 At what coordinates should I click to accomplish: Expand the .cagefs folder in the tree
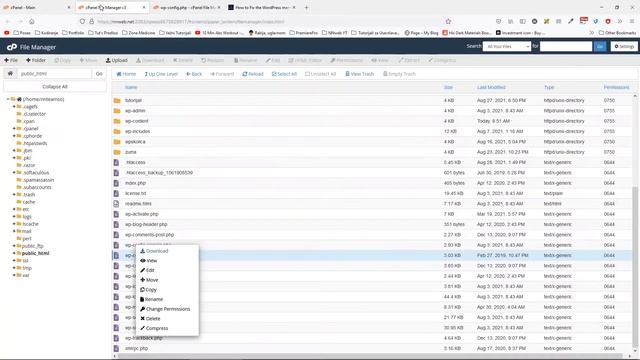14,107
